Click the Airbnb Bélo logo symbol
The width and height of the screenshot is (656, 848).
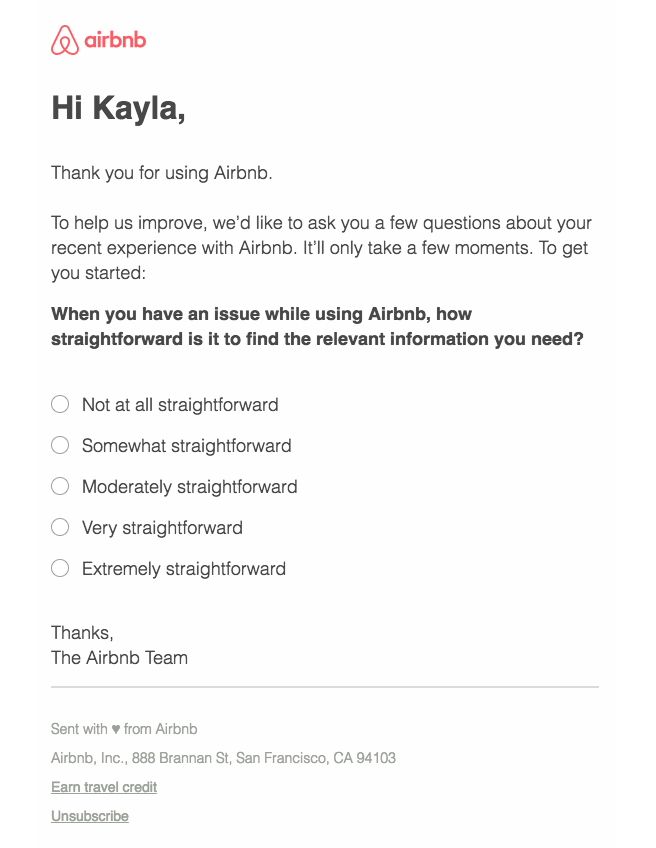tap(64, 40)
